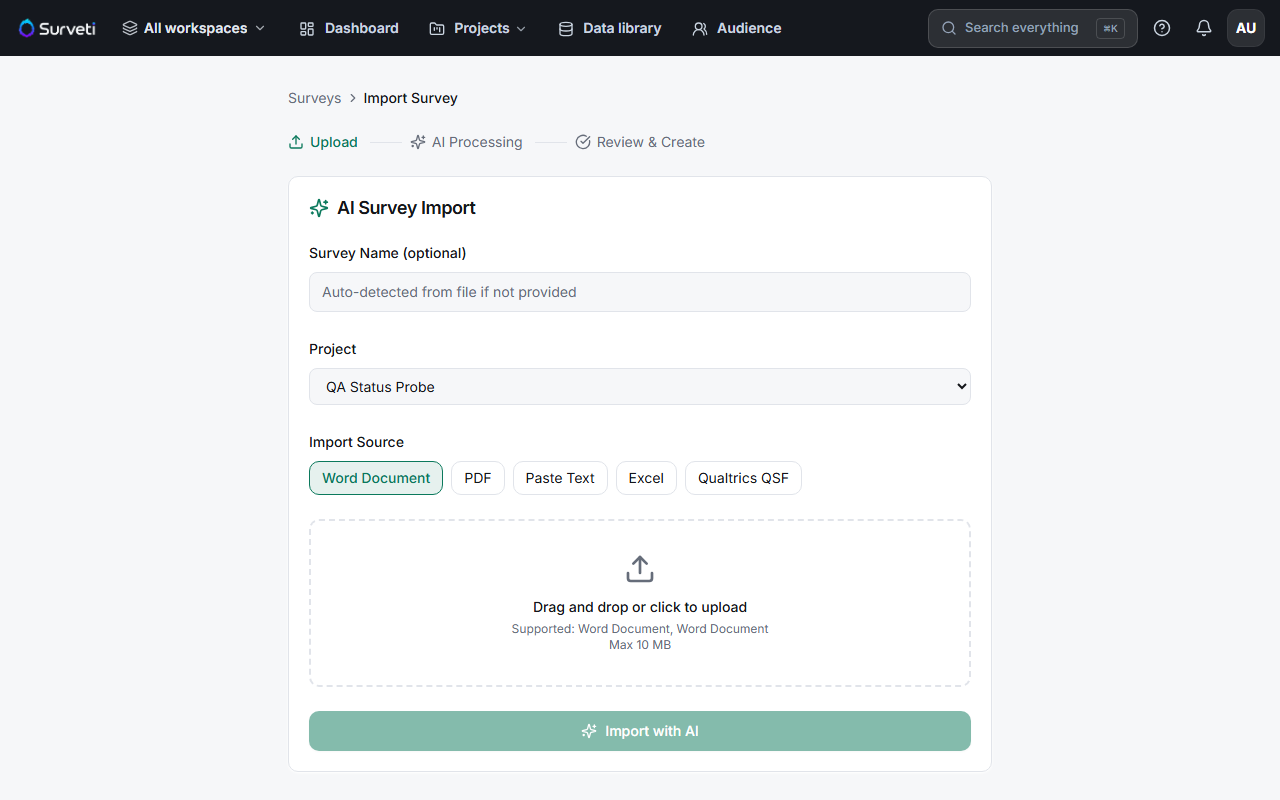Viewport: 1280px width, 800px height.
Task: Click the Review & Create checkmark icon
Action: [583, 142]
